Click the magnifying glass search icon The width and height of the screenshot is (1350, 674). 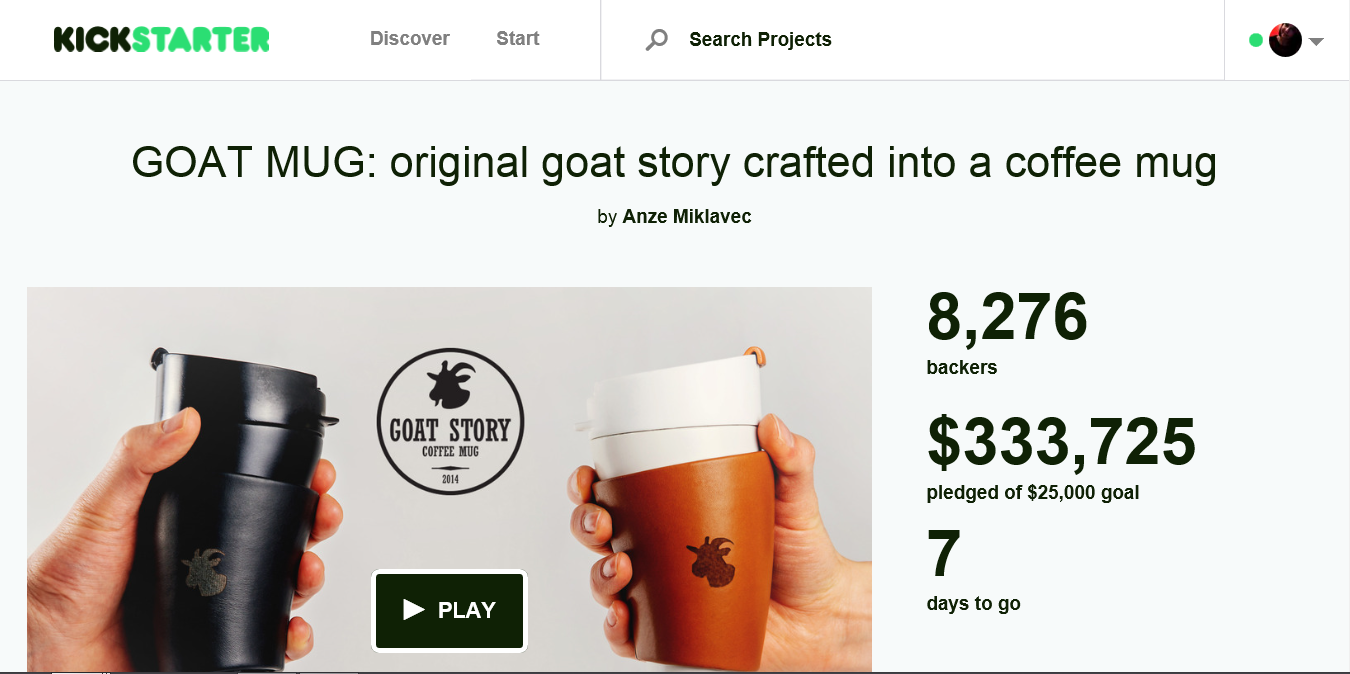[655, 40]
